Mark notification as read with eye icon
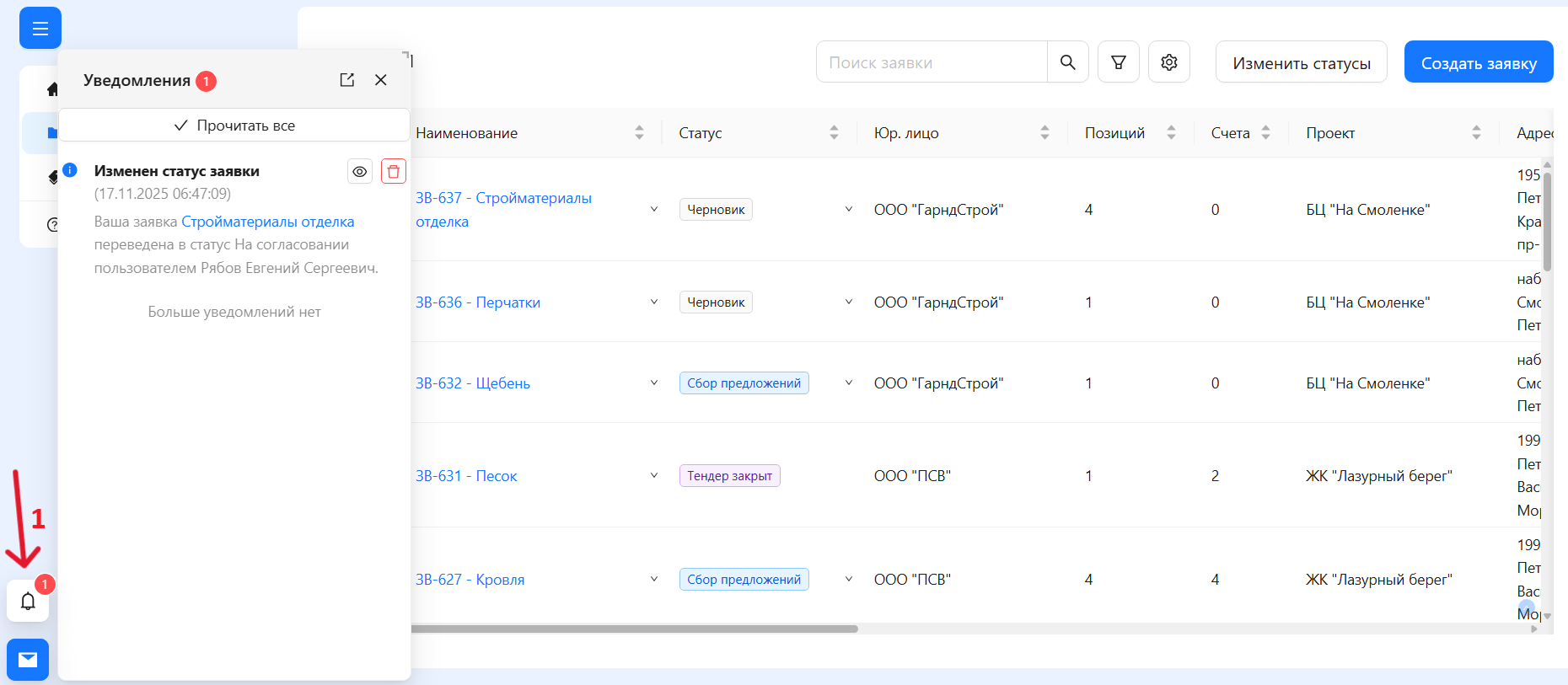 (360, 171)
